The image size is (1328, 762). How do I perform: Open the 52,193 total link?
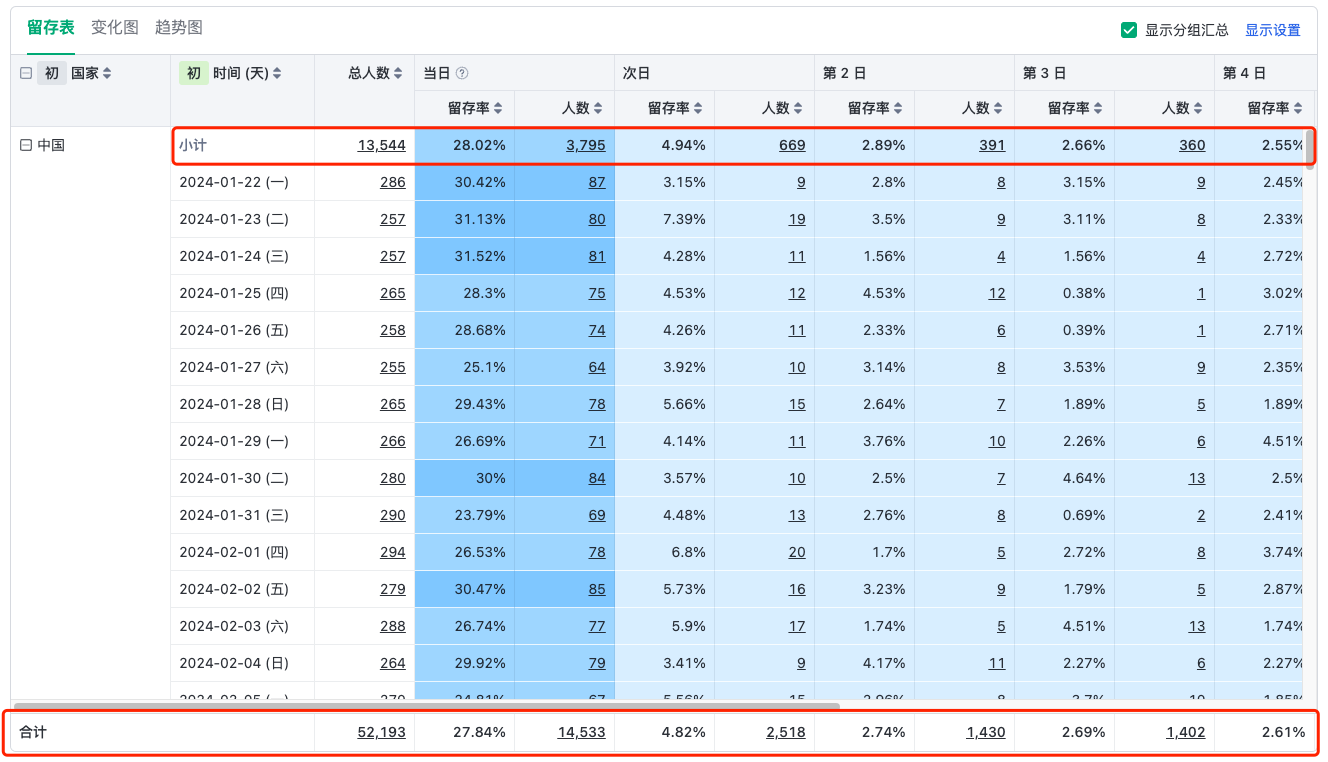pos(384,731)
